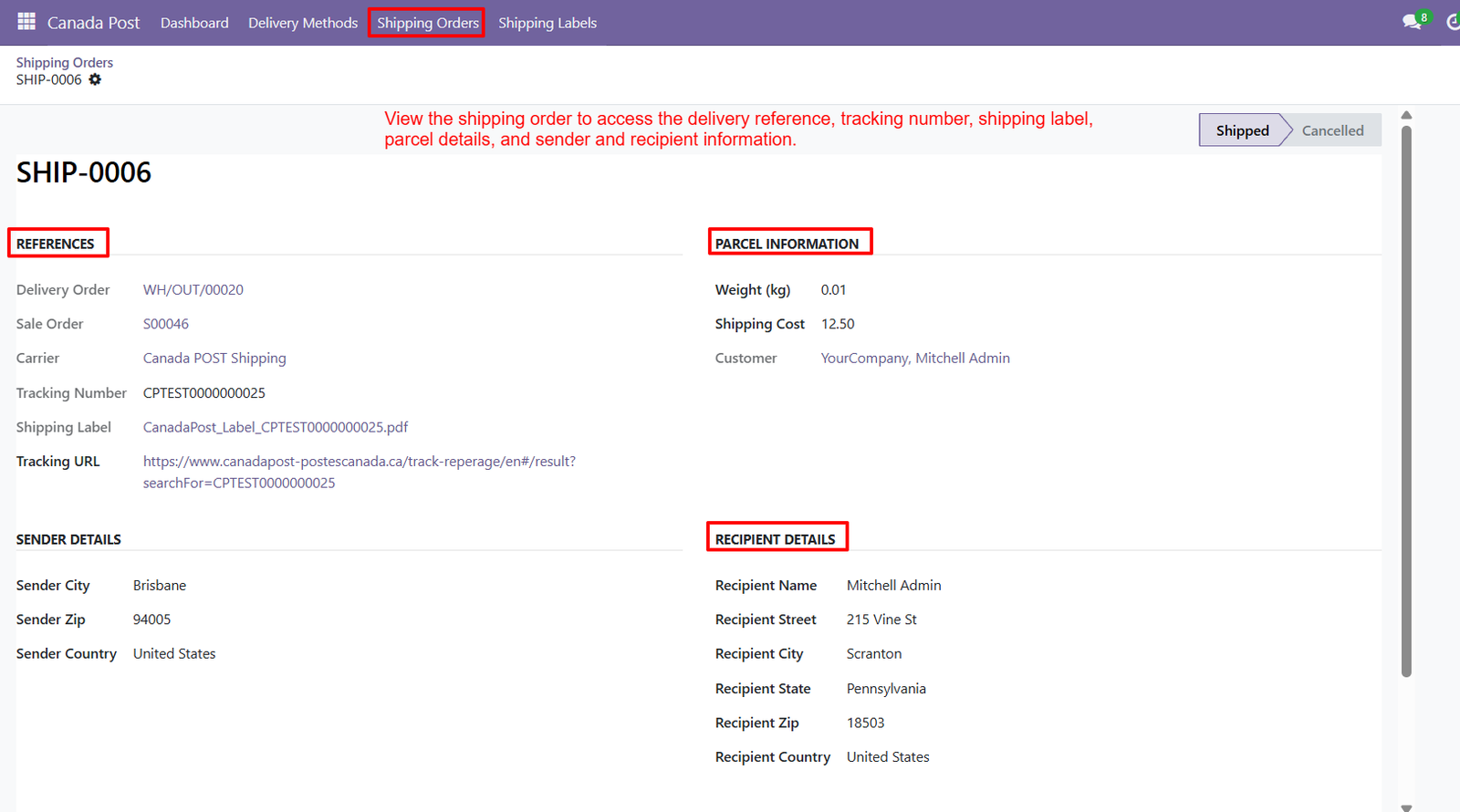Open the apps grid menu icon
Screen dimensions: 1460x812
tap(26, 22)
